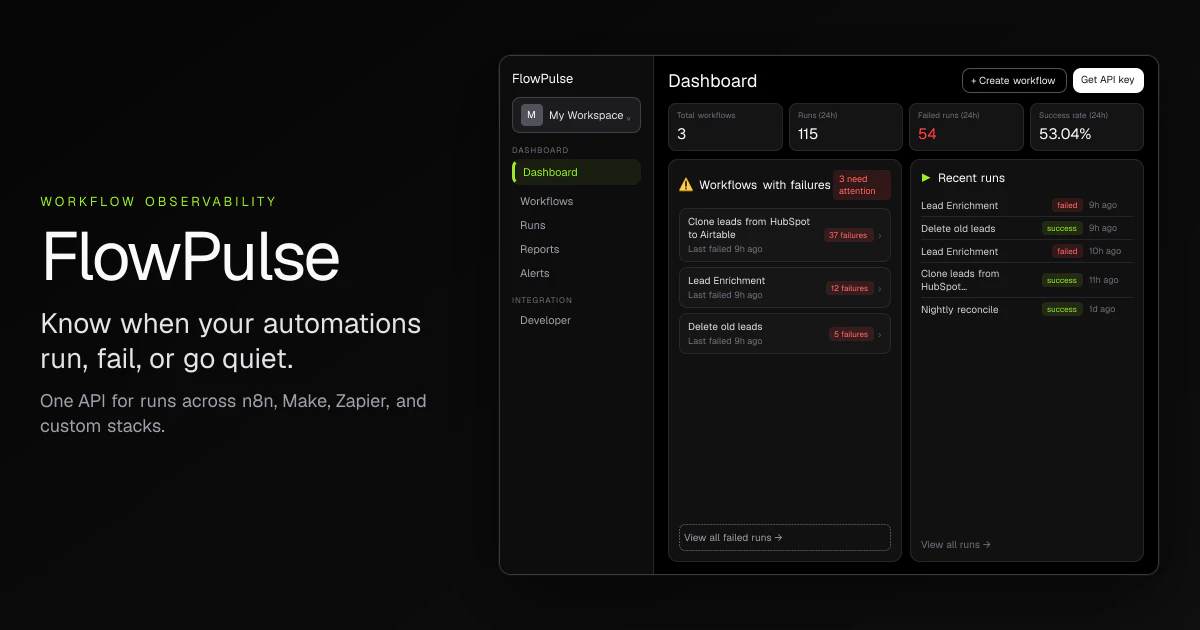The height and width of the screenshot is (630, 1200).
Task: Click the FlowPulse logo in the sidebar
Action: click(x=541, y=78)
